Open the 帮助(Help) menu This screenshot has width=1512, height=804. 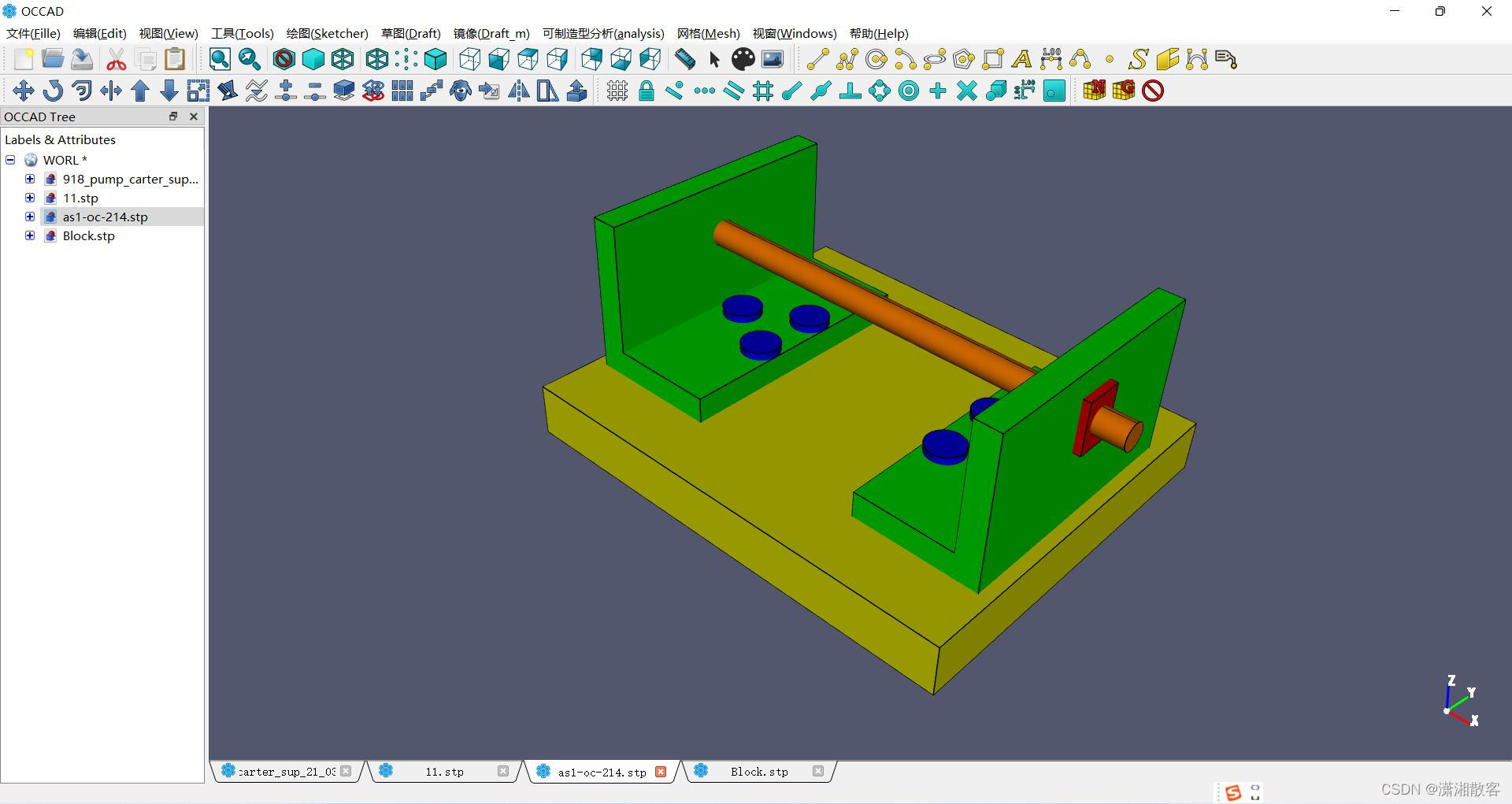879,33
